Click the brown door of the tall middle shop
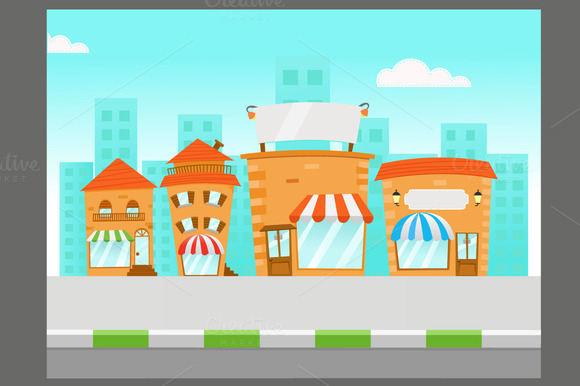Image resolution: width=580 pixels, height=386 pixels. click(279, 251)
